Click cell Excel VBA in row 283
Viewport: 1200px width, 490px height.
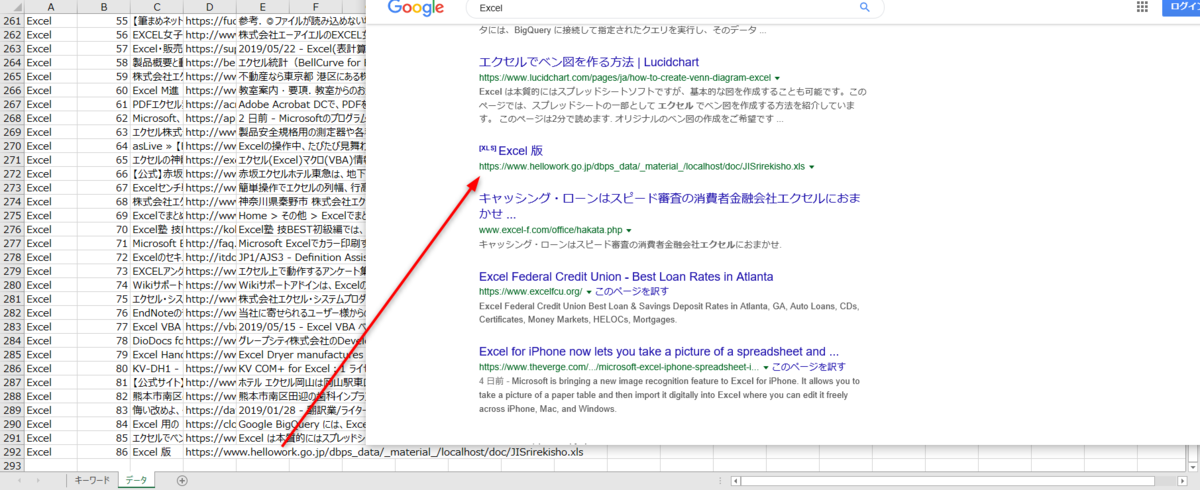click(x=156, y=326)
